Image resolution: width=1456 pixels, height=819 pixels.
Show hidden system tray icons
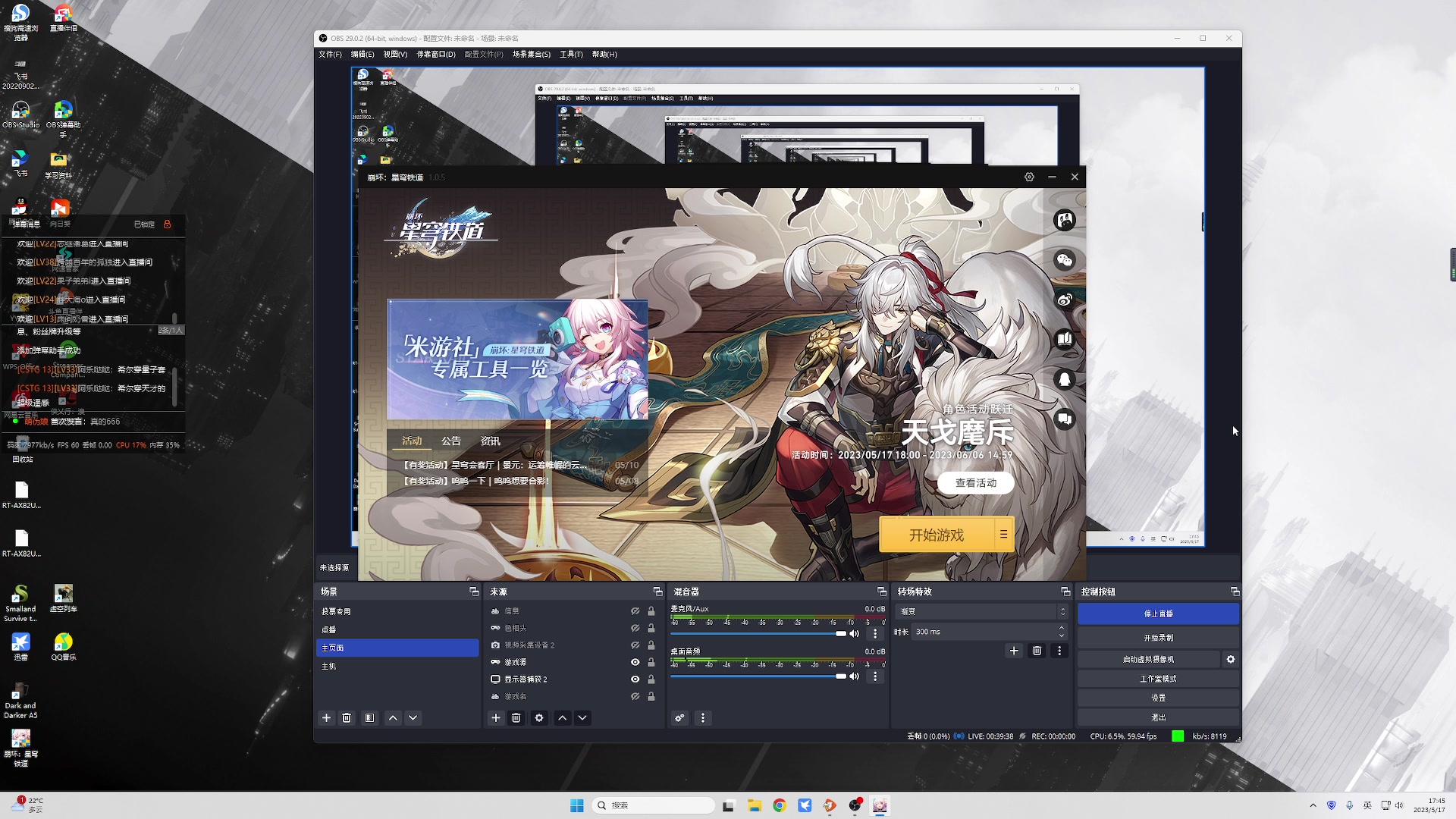point(1313,805)
